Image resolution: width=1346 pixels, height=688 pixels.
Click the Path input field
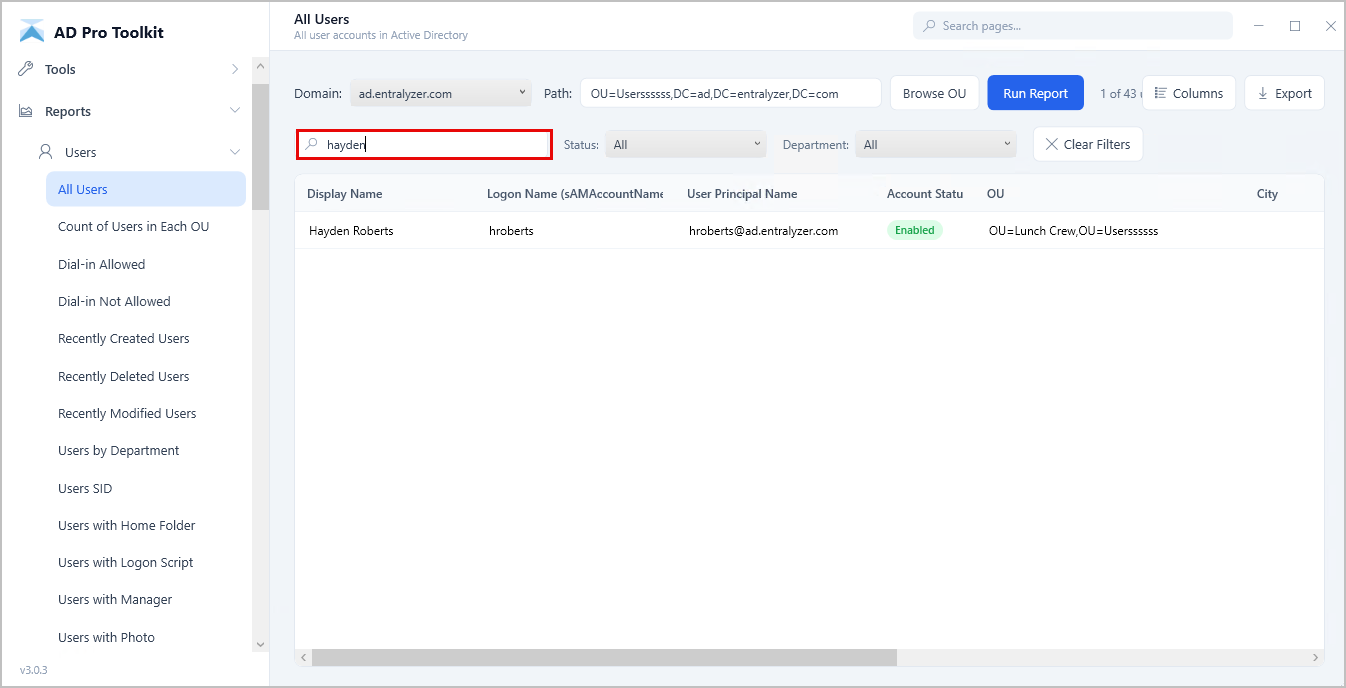pyautogui.click(x=730, y=93)
